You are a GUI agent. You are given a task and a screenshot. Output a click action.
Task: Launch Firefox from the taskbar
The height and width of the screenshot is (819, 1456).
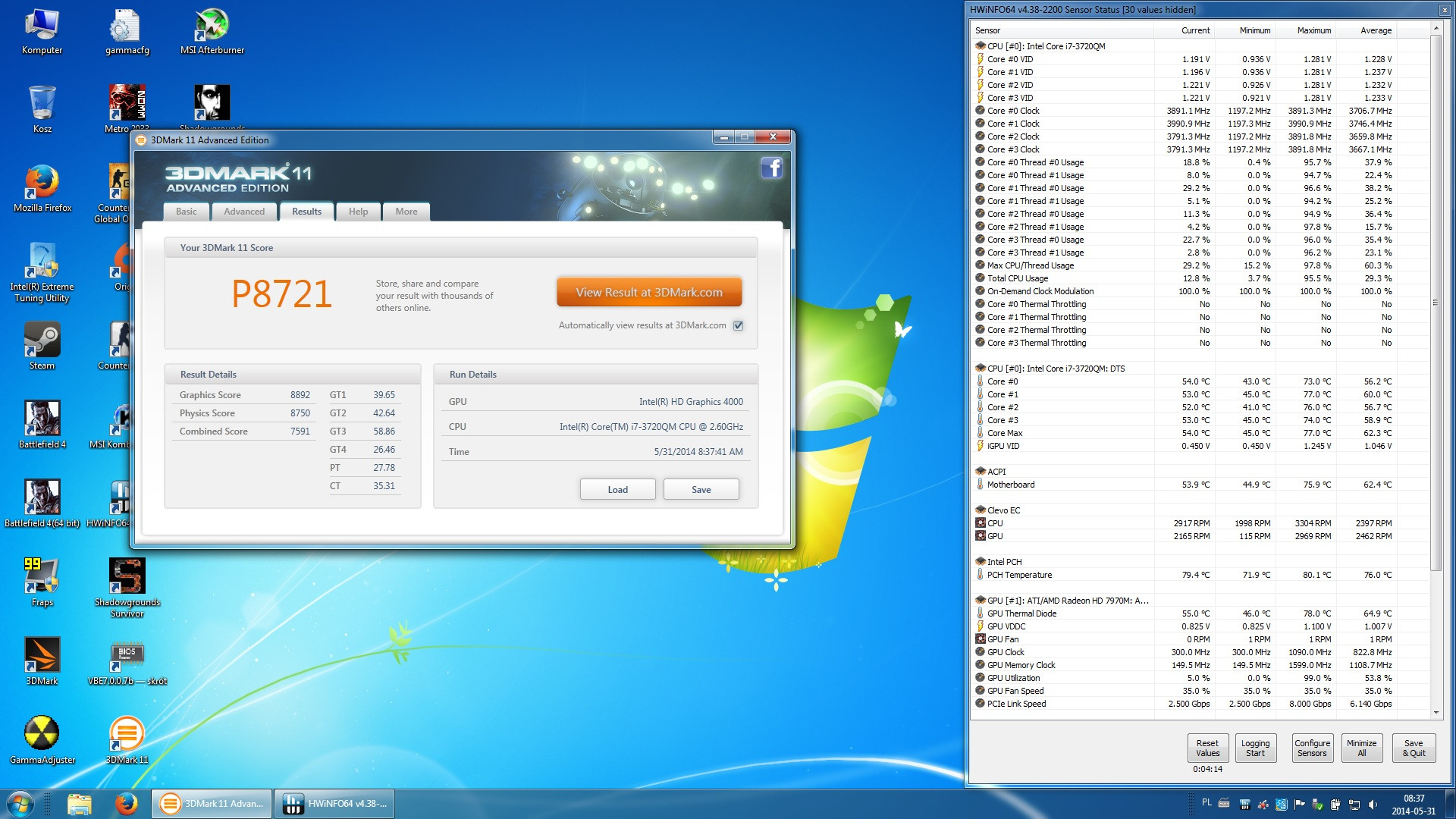click(126, 804)
